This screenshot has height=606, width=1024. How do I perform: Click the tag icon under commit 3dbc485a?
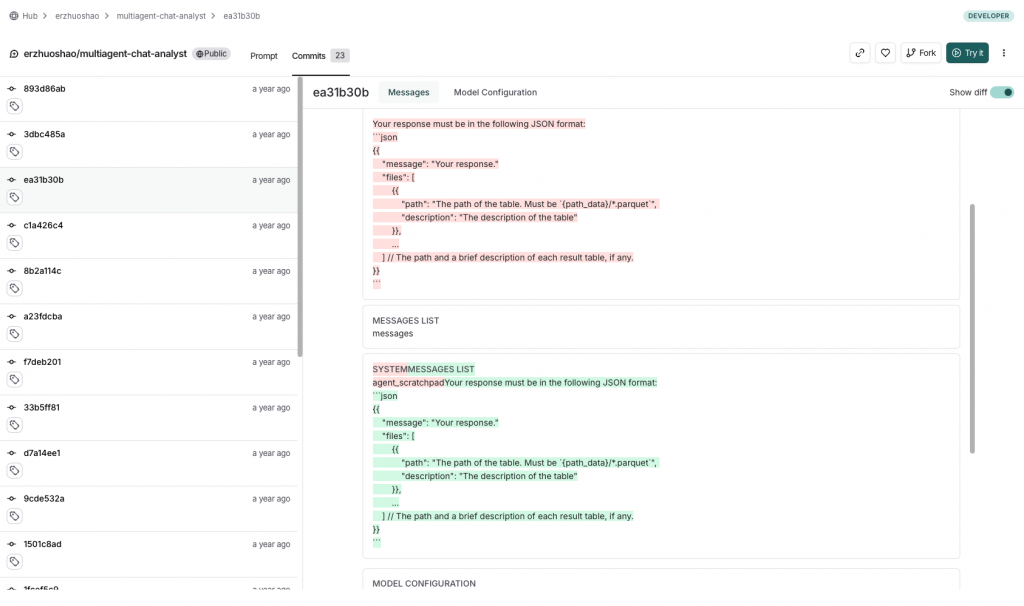(x=14, y=152)
